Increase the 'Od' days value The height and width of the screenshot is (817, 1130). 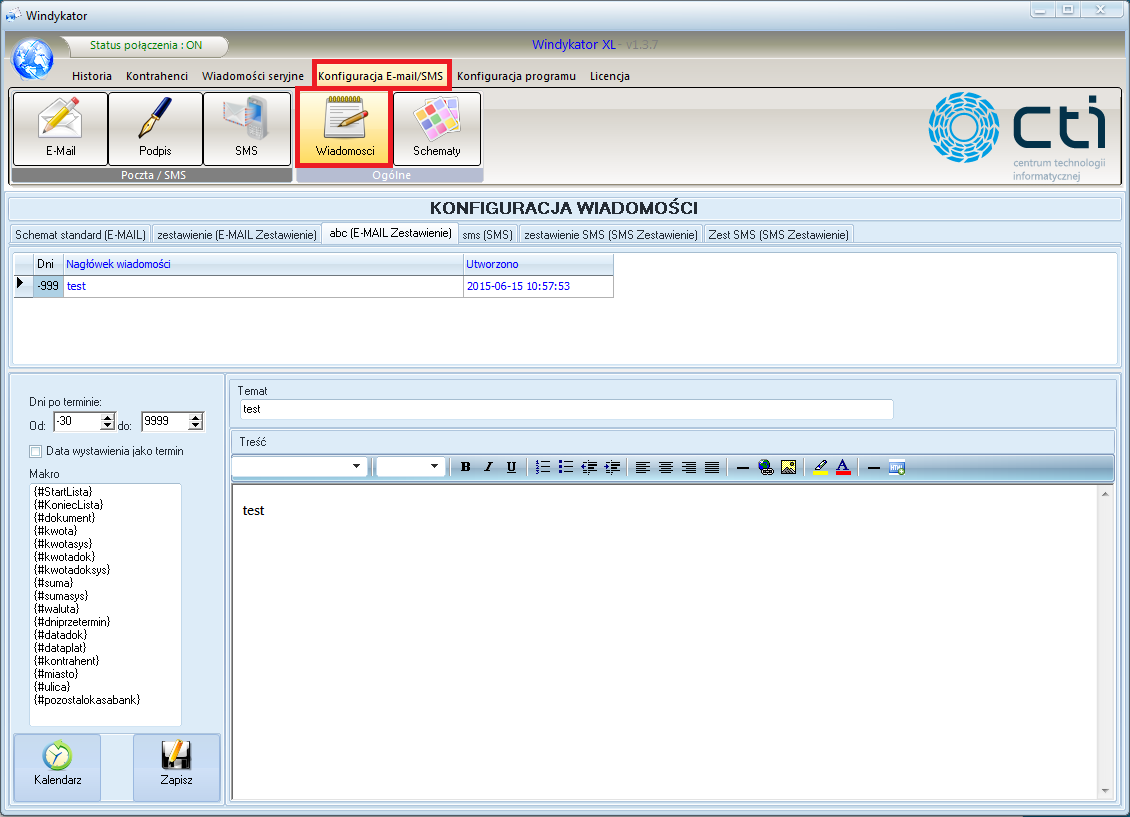pos(107,417)
